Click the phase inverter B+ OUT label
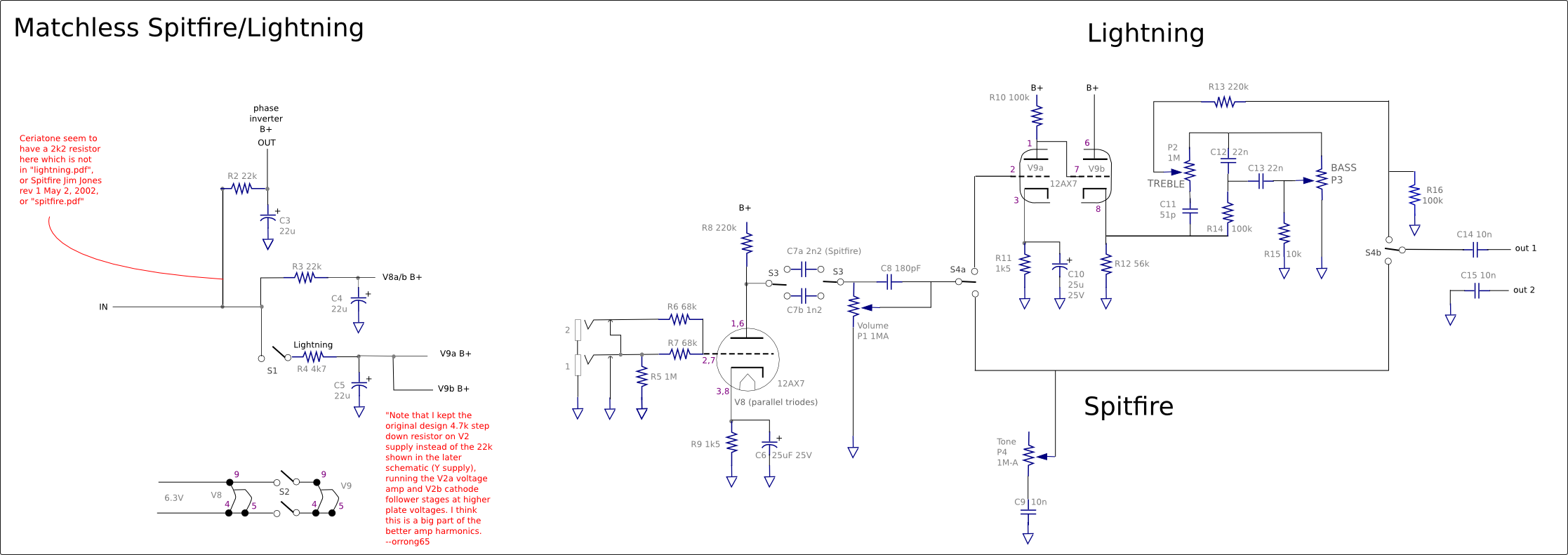The width and height of the screenshot is (1568, 555). 266,126
